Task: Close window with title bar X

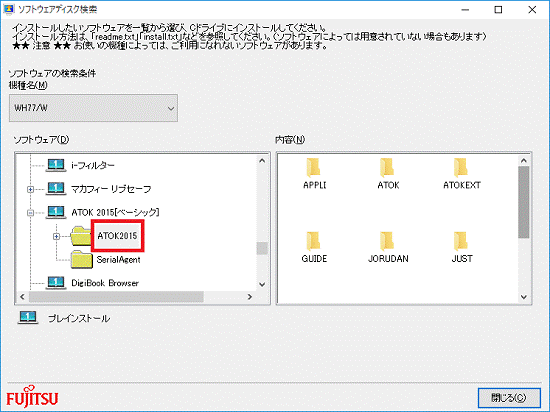Action: (x=532, y=10)
